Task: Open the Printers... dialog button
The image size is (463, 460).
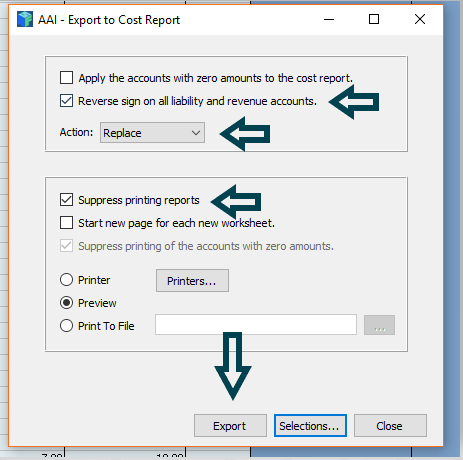Action: coord(192,281)
